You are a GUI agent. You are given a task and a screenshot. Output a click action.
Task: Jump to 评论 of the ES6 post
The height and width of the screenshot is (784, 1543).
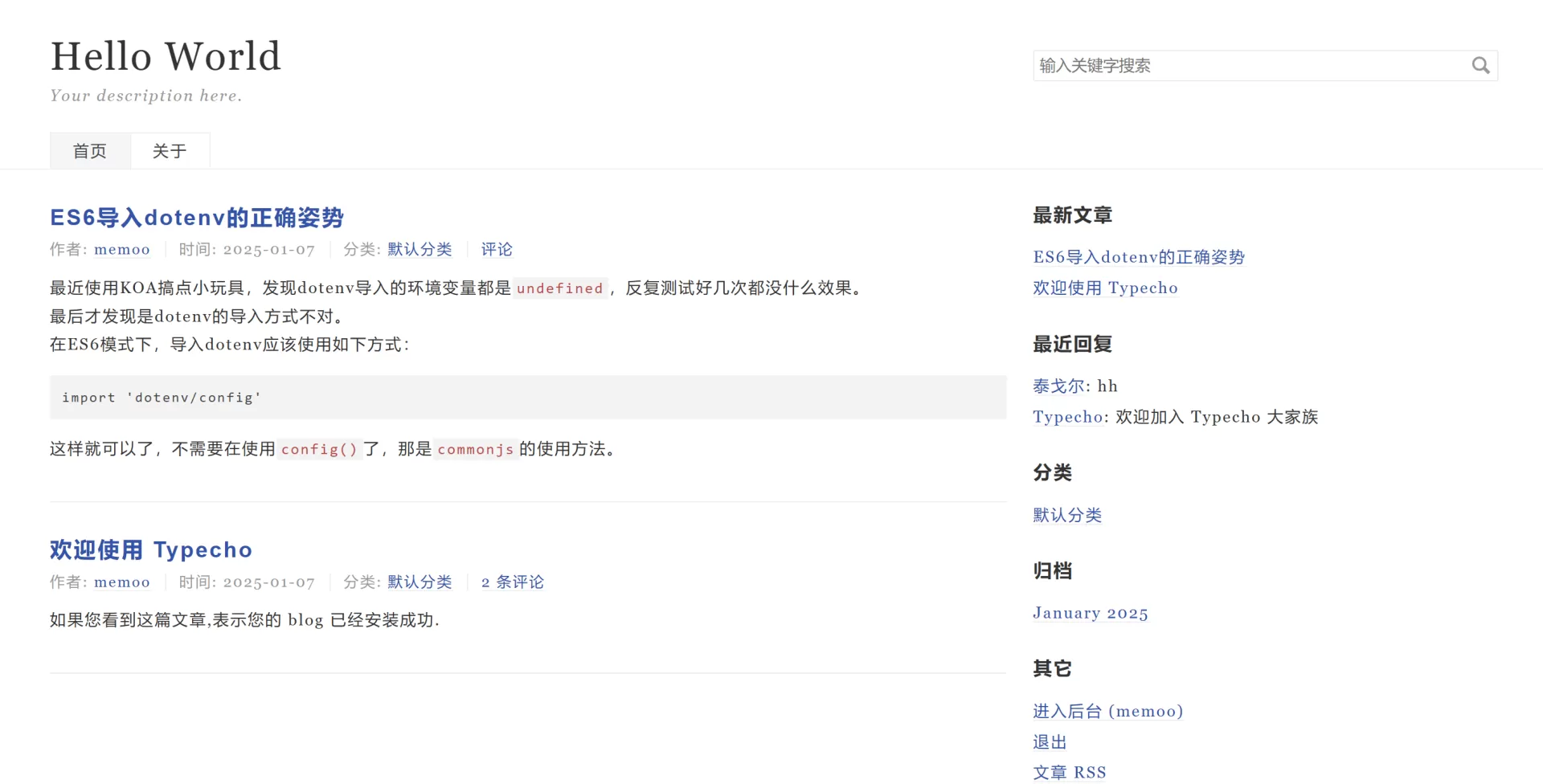[497, 250]
